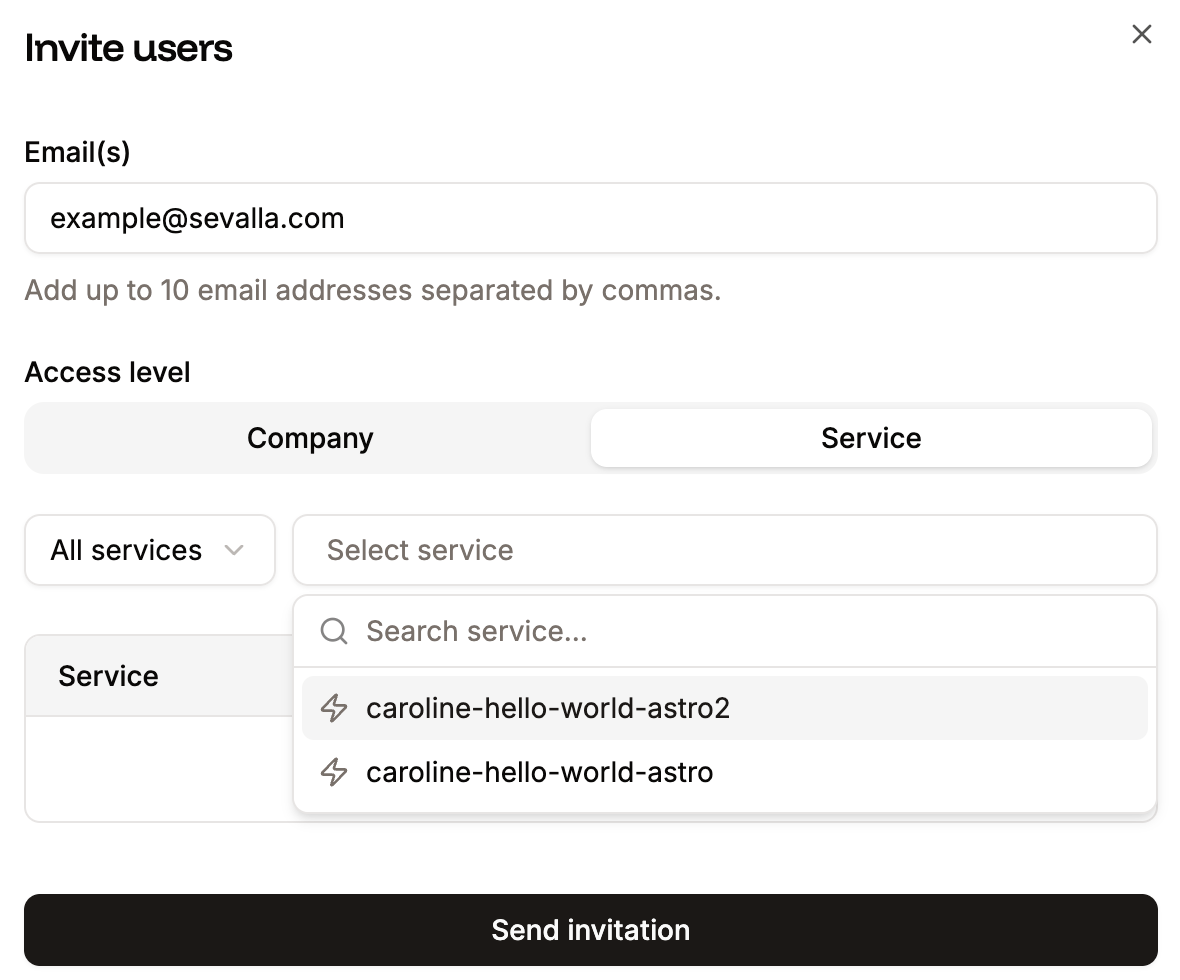
Task: Switch to the Company access level
Action: coord(309,438)
